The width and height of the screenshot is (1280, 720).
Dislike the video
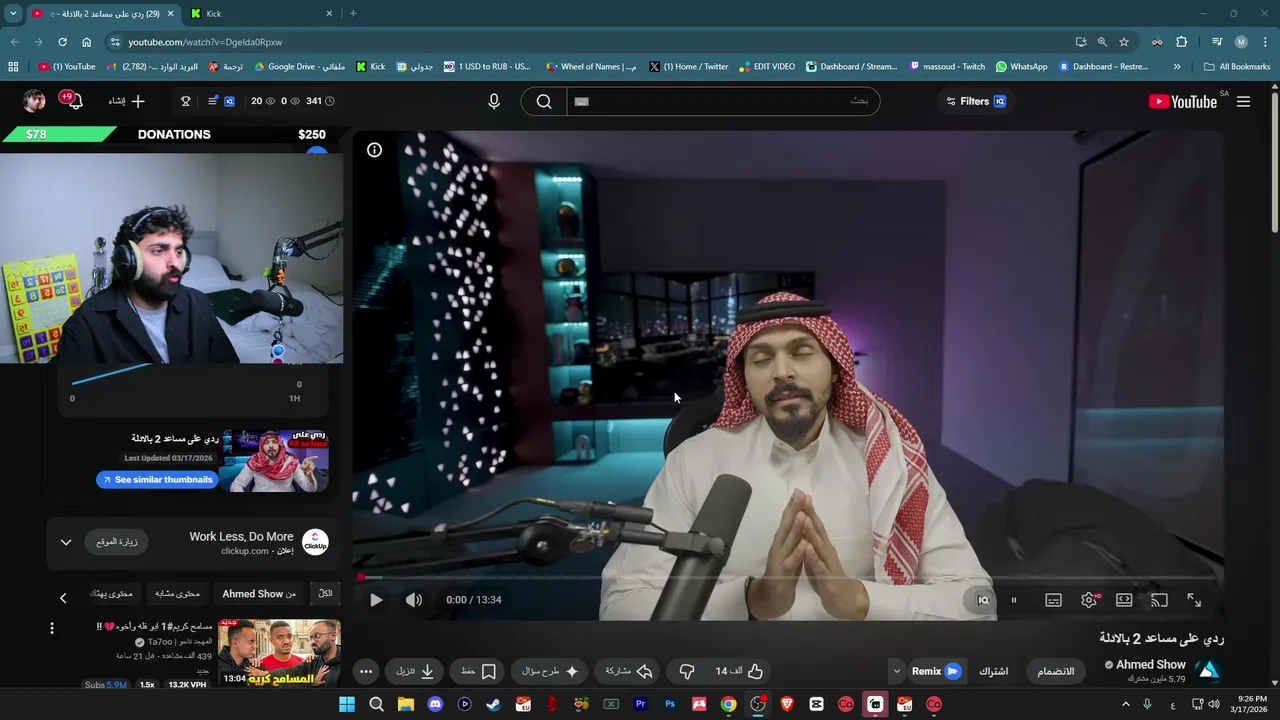(687, 671)
